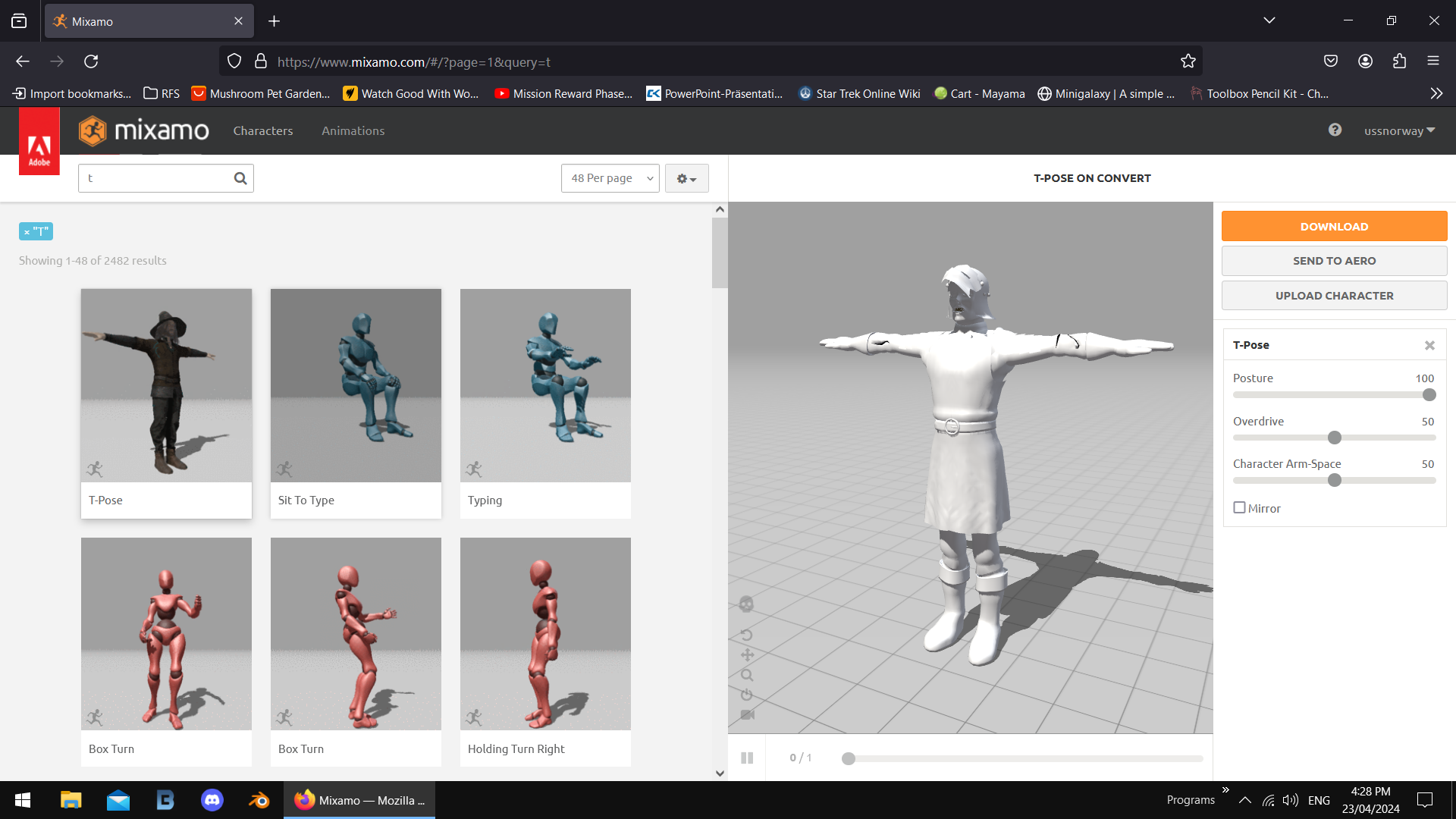The image size is (1456, 819).
Task: Click the Mixamo logo to go home
Action: [143, 130]
